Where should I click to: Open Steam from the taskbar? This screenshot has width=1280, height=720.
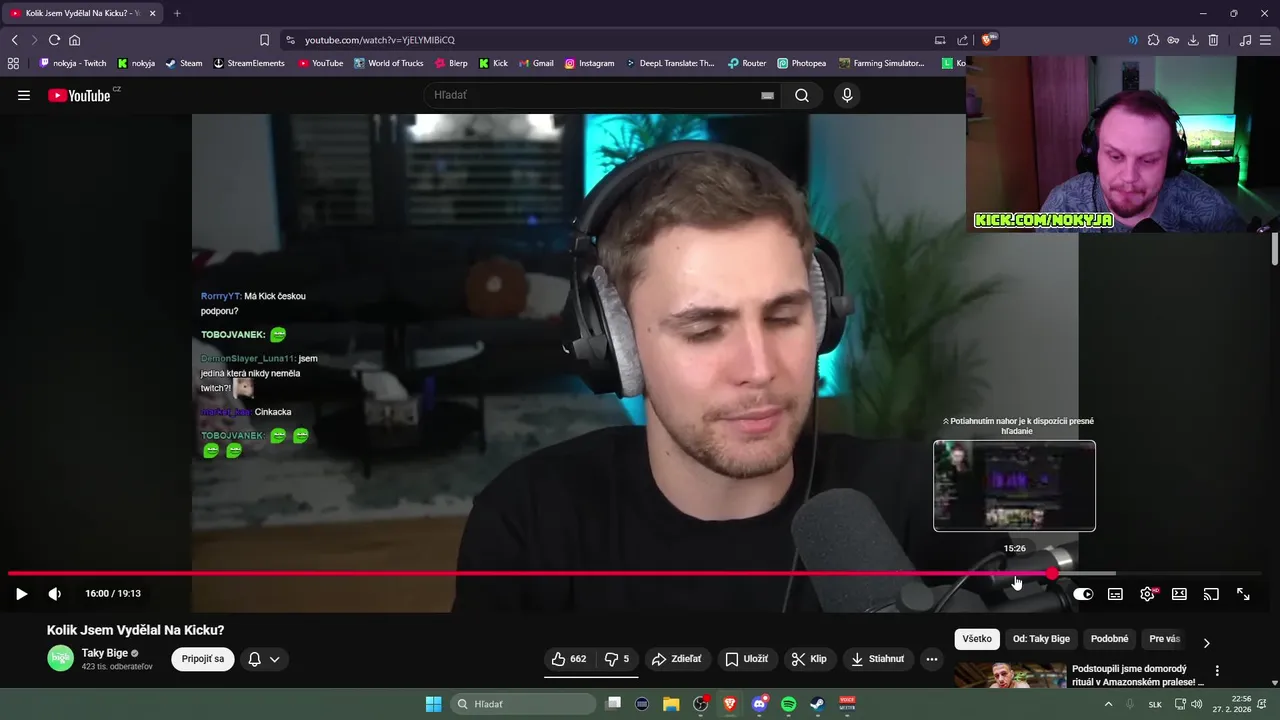(817, 704)
